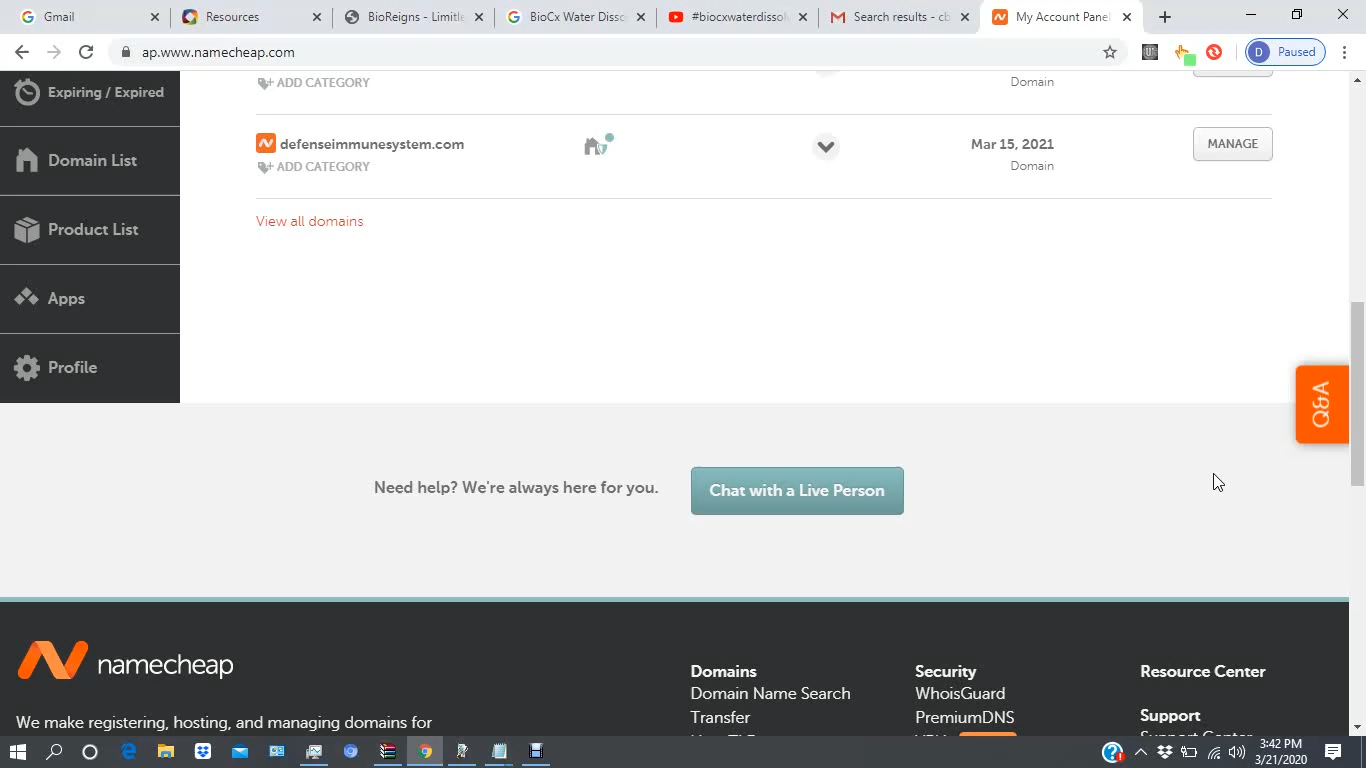Open Product List in sidebar
This screenshot has width=1366, height=768.
coord(90,229)
